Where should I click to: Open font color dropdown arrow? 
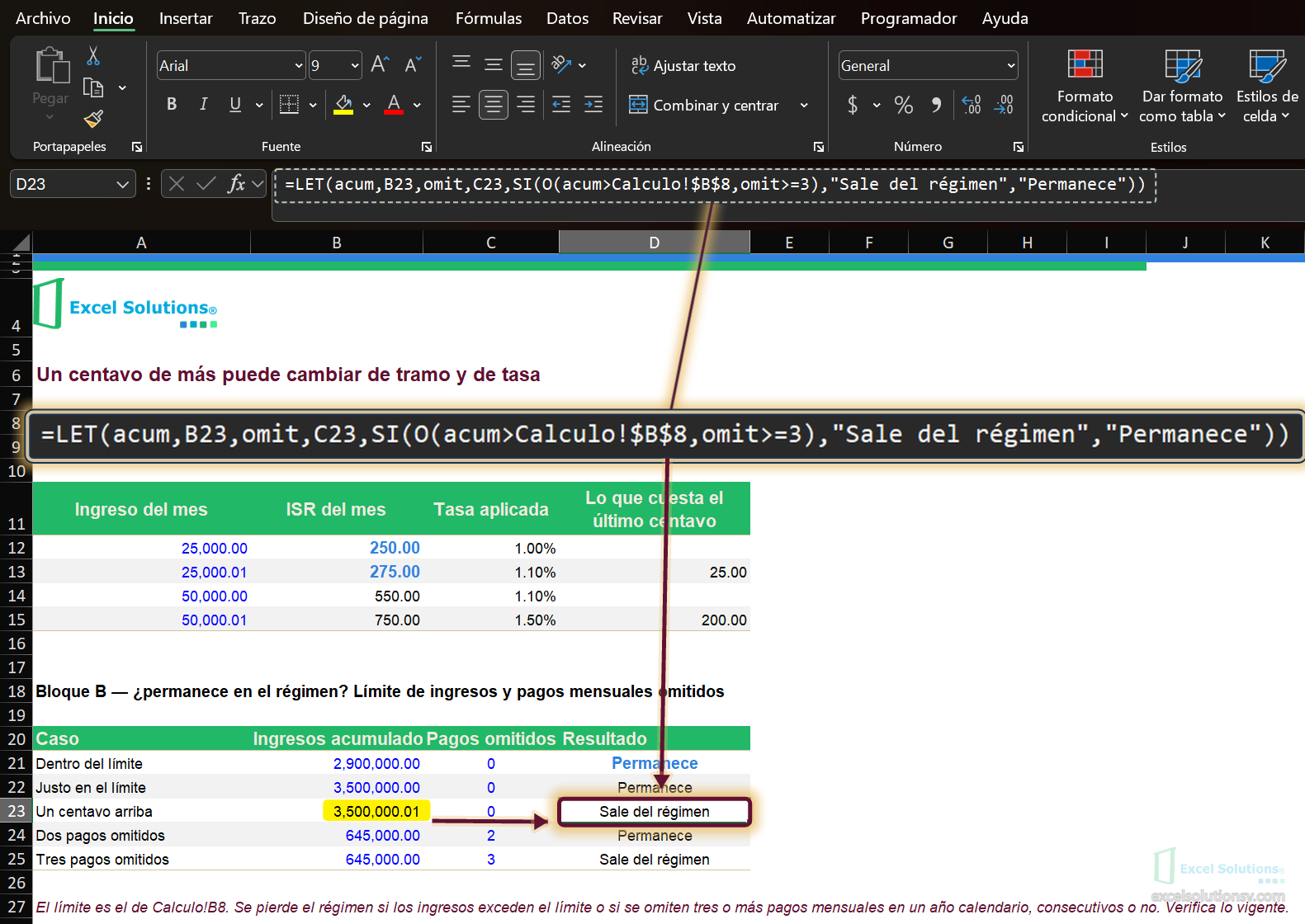coord(417,105)
